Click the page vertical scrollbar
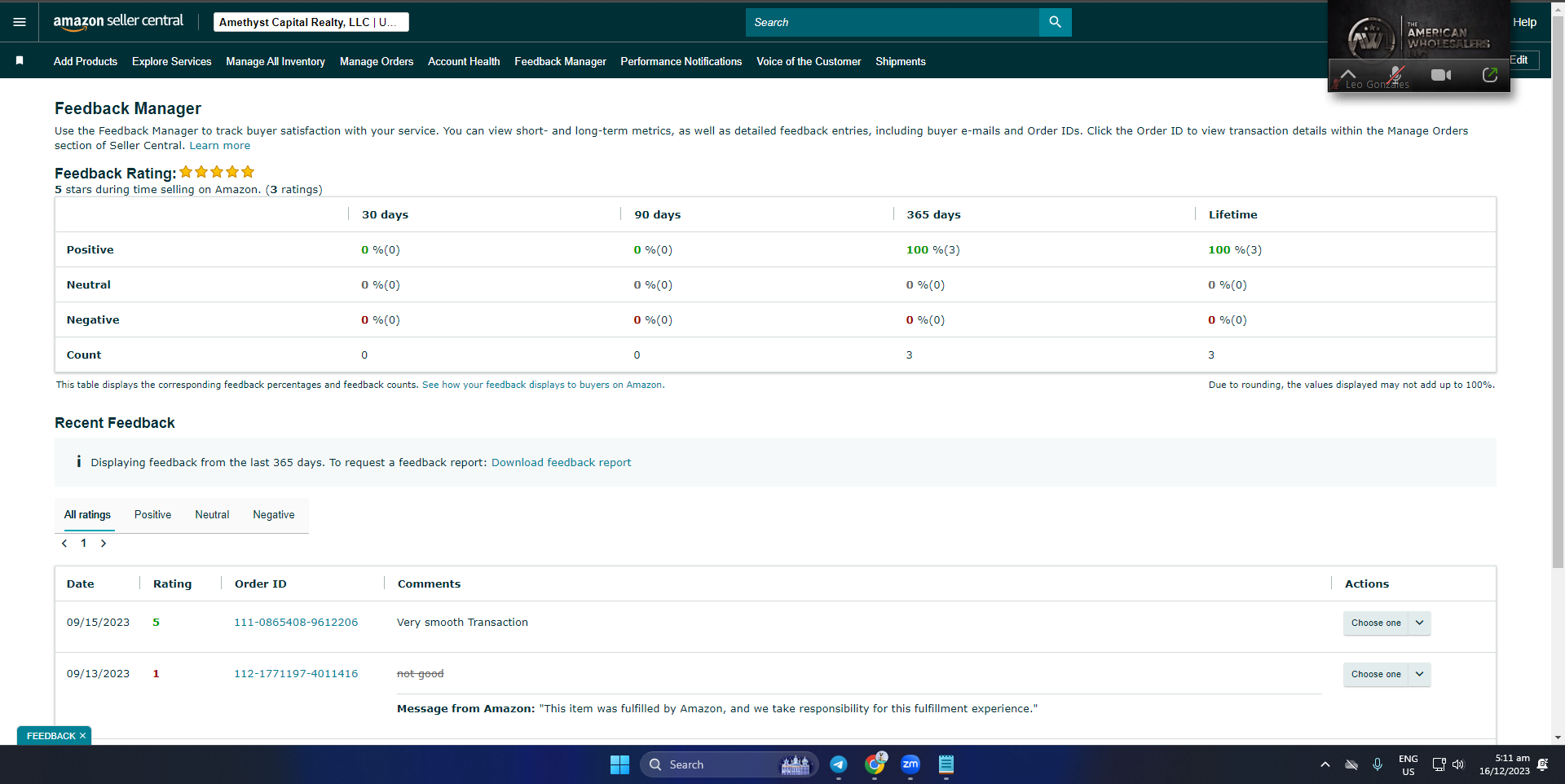 pyautogui.click(x=1558, y=293)
